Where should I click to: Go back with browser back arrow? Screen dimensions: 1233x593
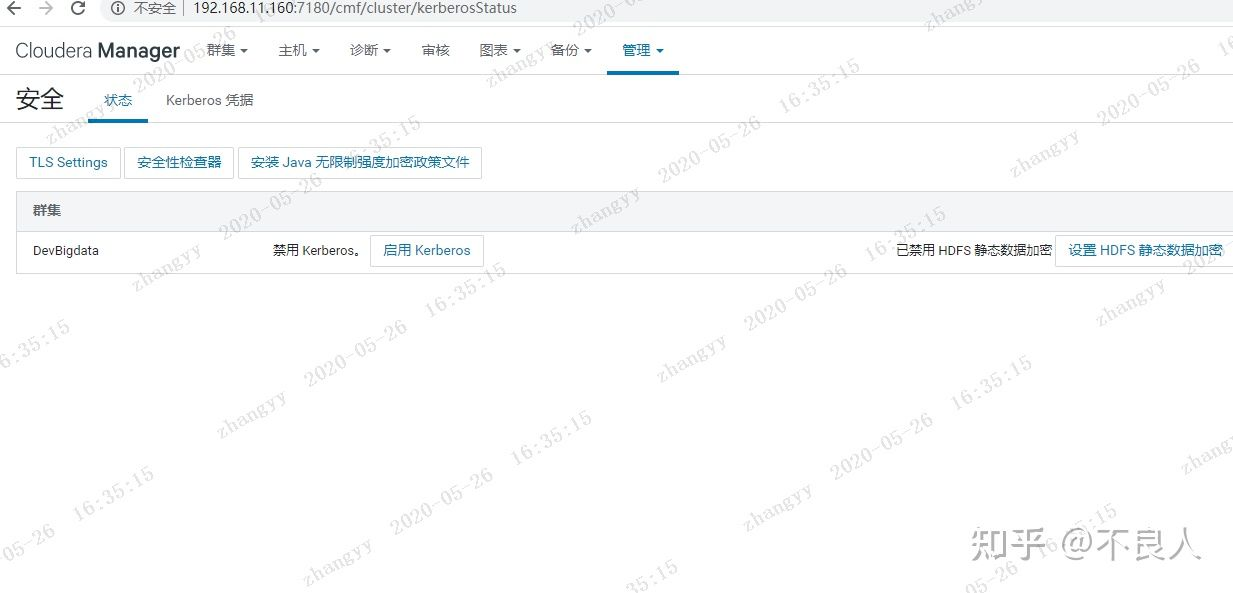click(x=14, y=9)
